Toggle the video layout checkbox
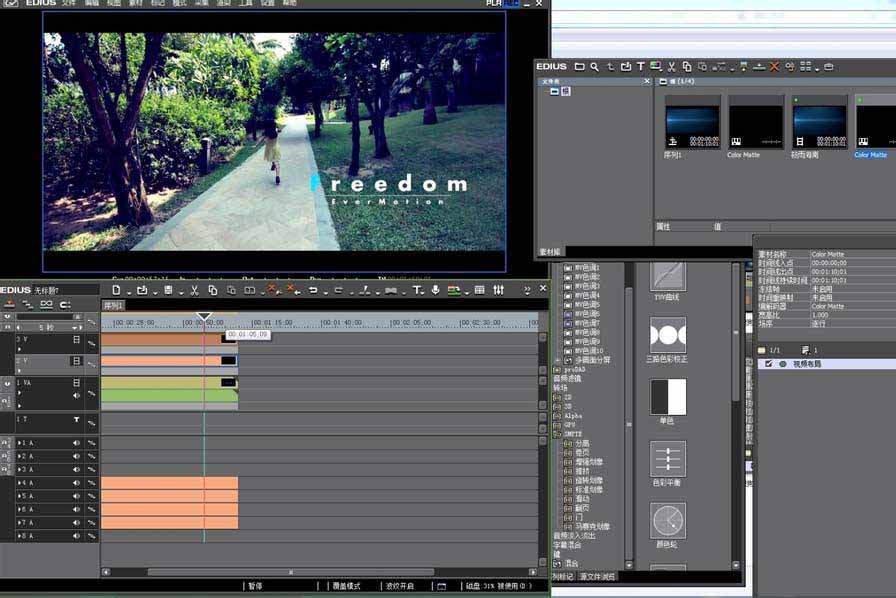The width and height of the screenshot is (896, 598). (768, 364)
